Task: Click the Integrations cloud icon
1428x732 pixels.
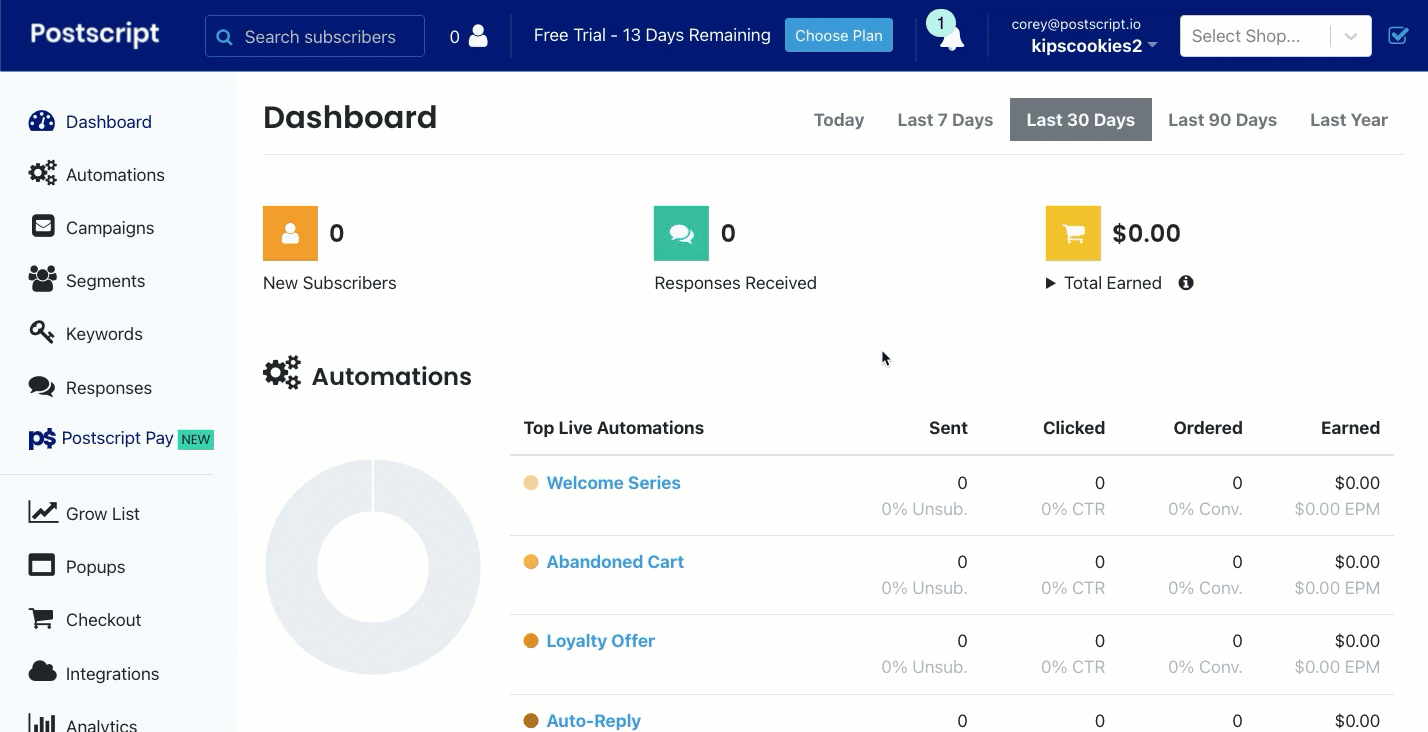Action: pyautogui.click(x=42, y=671)
